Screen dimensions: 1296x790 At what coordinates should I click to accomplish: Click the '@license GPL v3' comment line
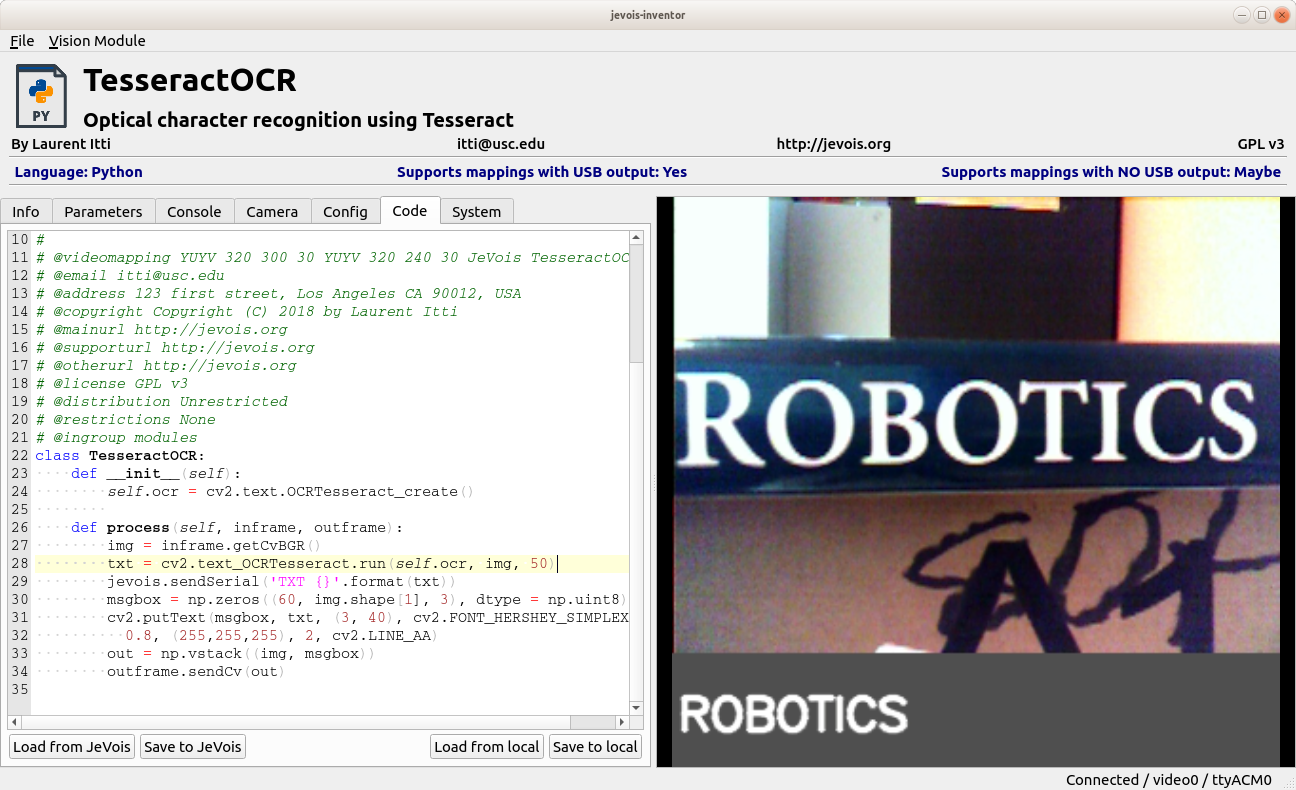click(111, 383)
